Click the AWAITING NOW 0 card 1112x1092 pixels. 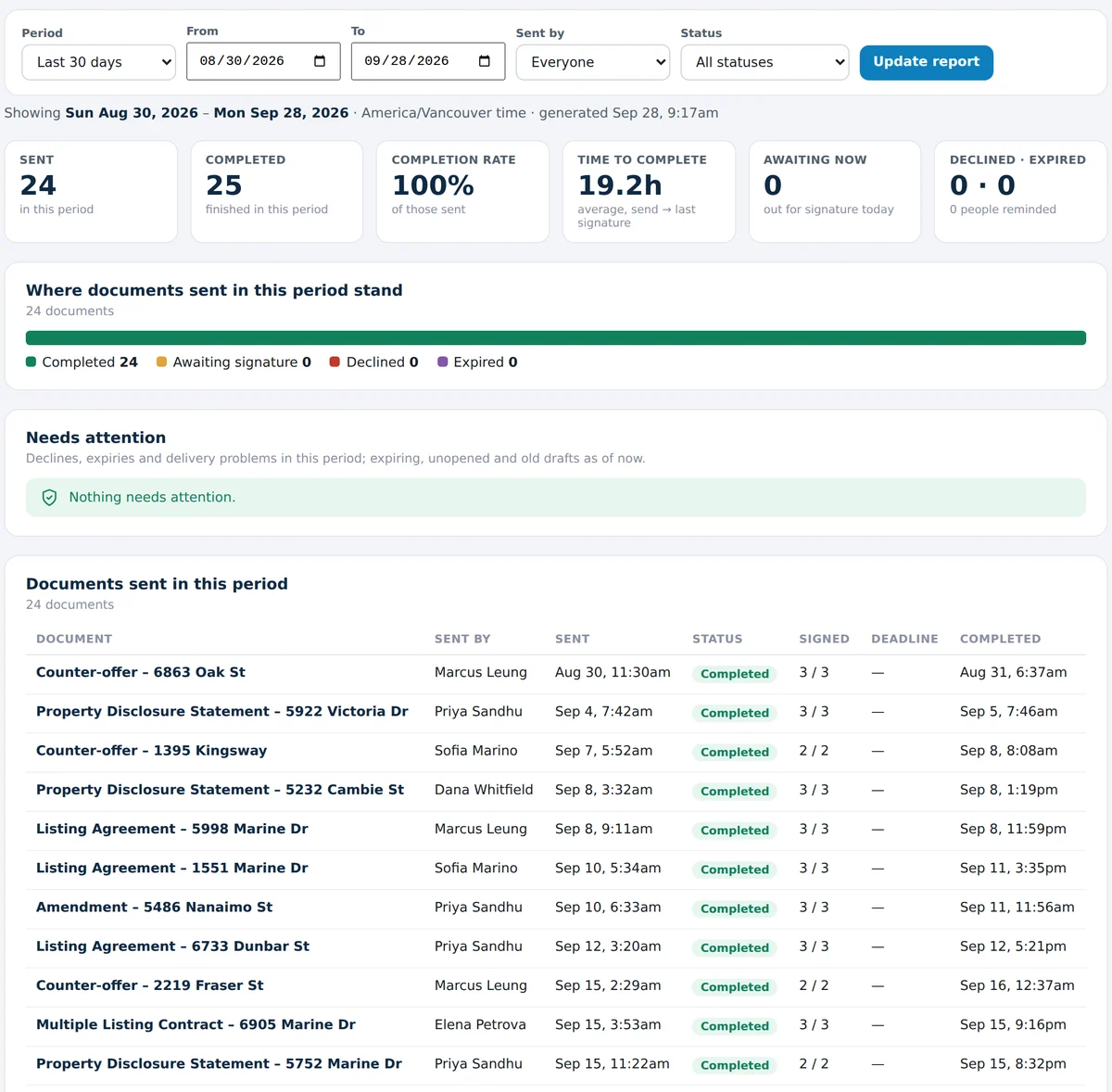(x=835, y=192)
